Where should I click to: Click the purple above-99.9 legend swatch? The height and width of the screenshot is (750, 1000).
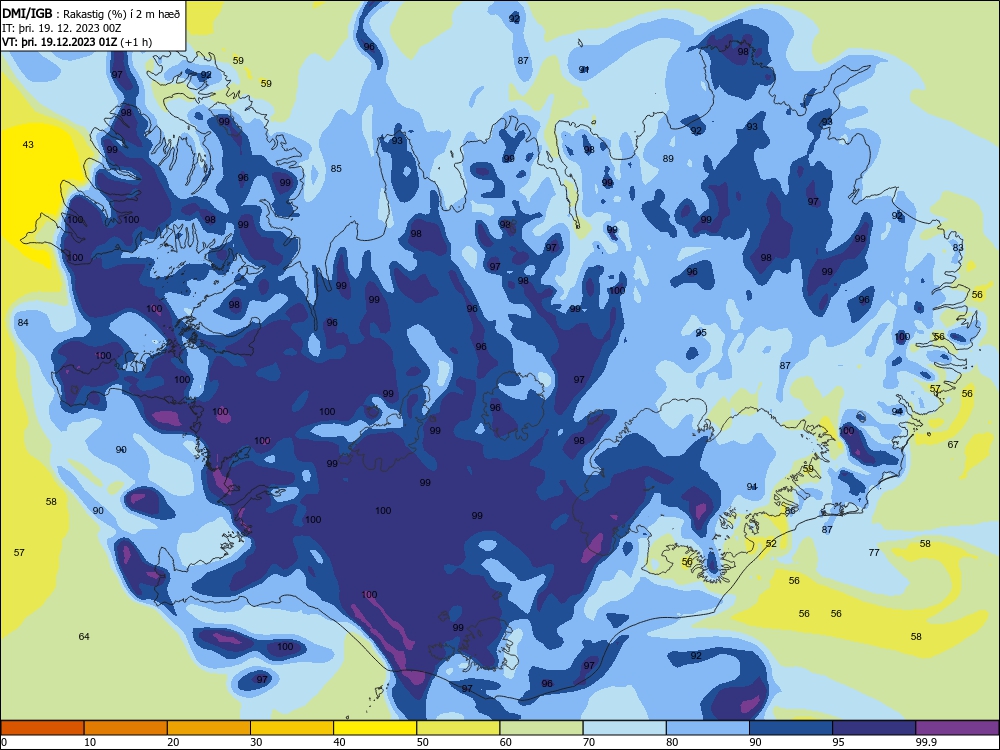[x=957, y=728]
